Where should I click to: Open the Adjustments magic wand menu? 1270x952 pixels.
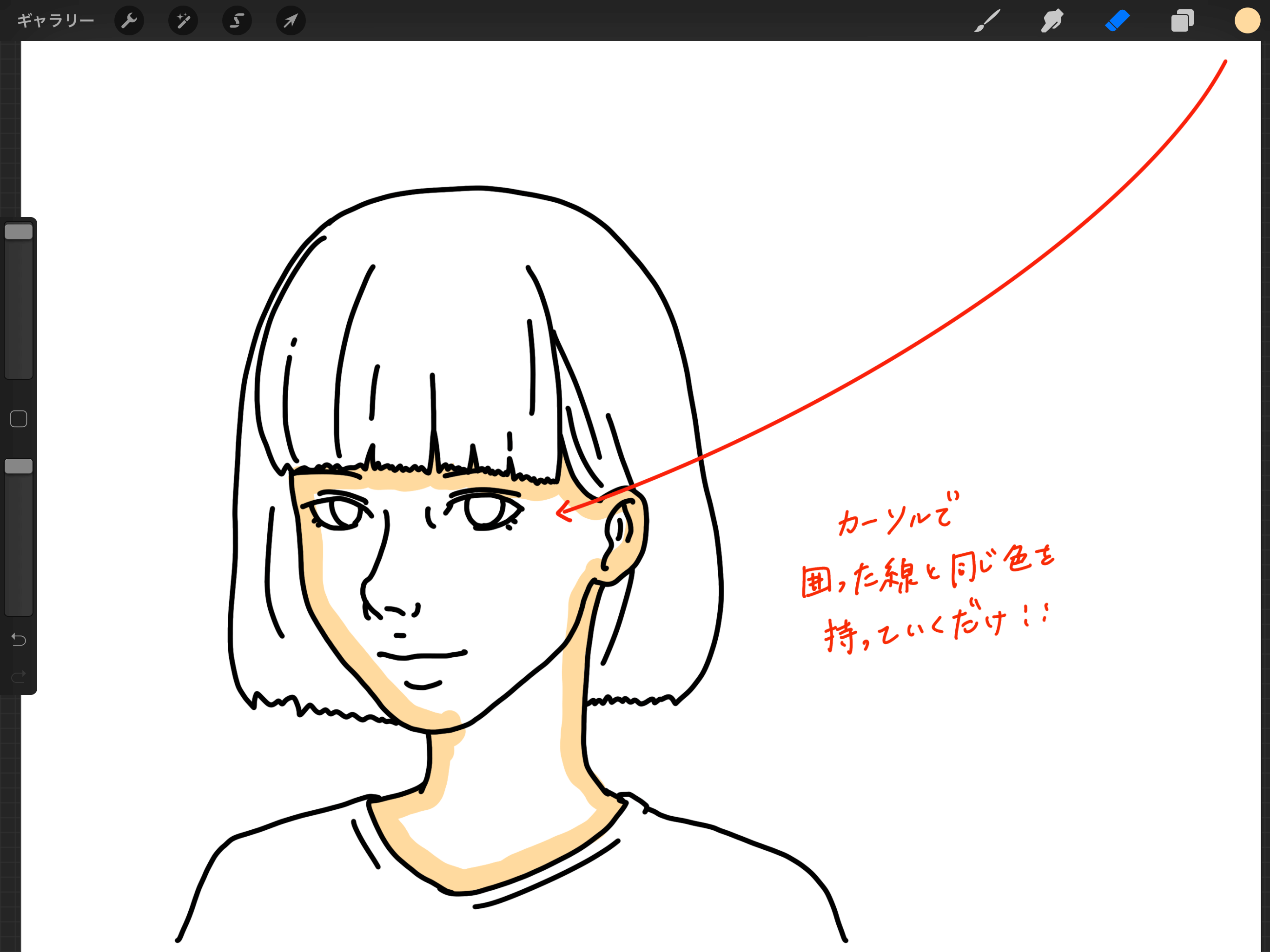pos(183,20)
